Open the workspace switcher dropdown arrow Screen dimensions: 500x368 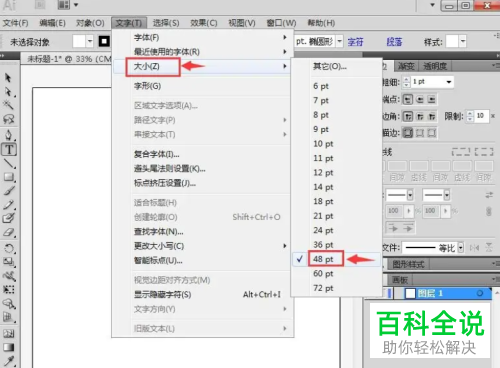click(x=432, y=5)
